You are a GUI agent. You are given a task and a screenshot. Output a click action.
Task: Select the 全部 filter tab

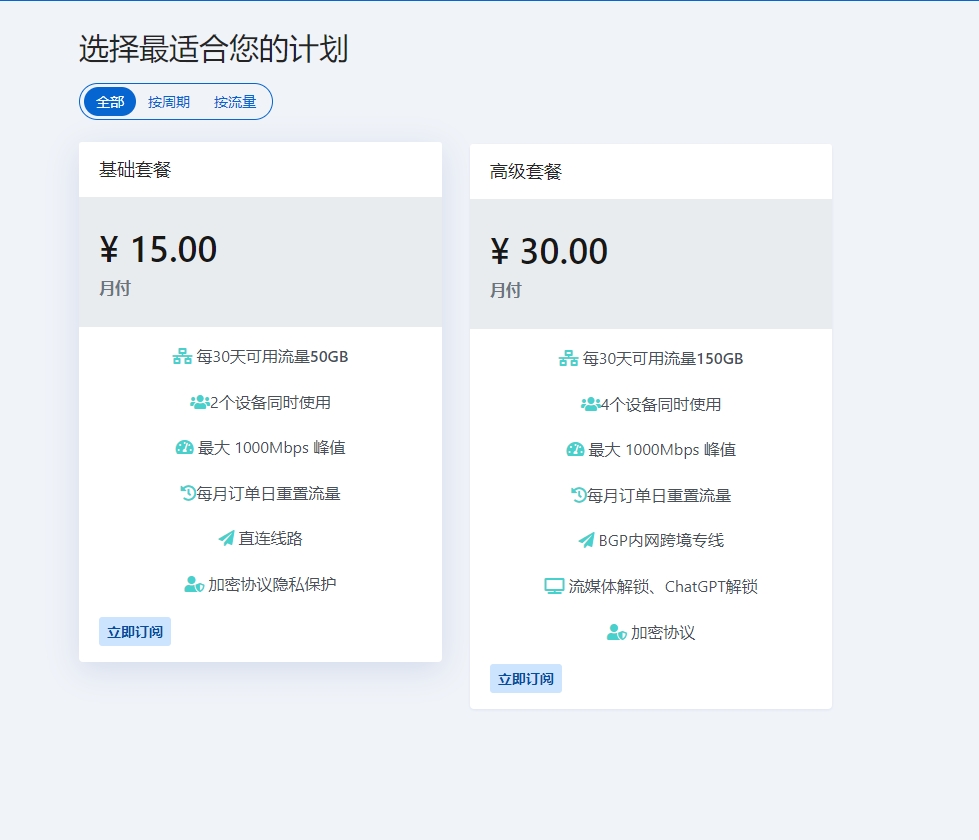tap(110, 102)
